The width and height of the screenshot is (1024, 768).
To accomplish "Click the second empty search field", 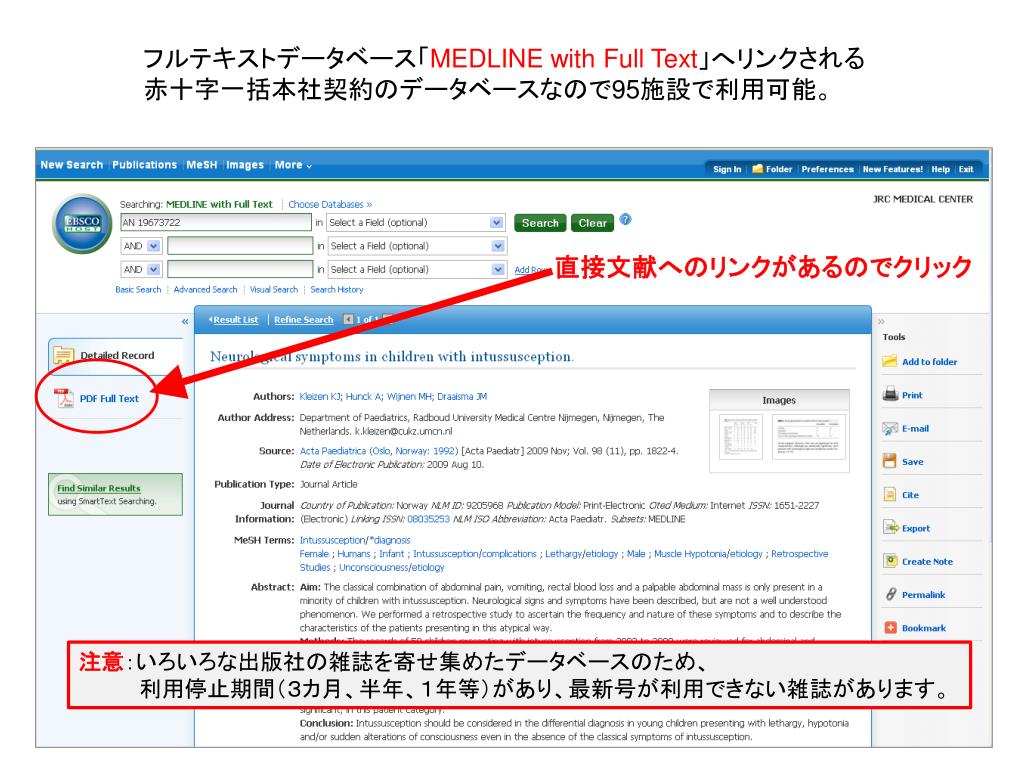I will (x=240, y=246).
